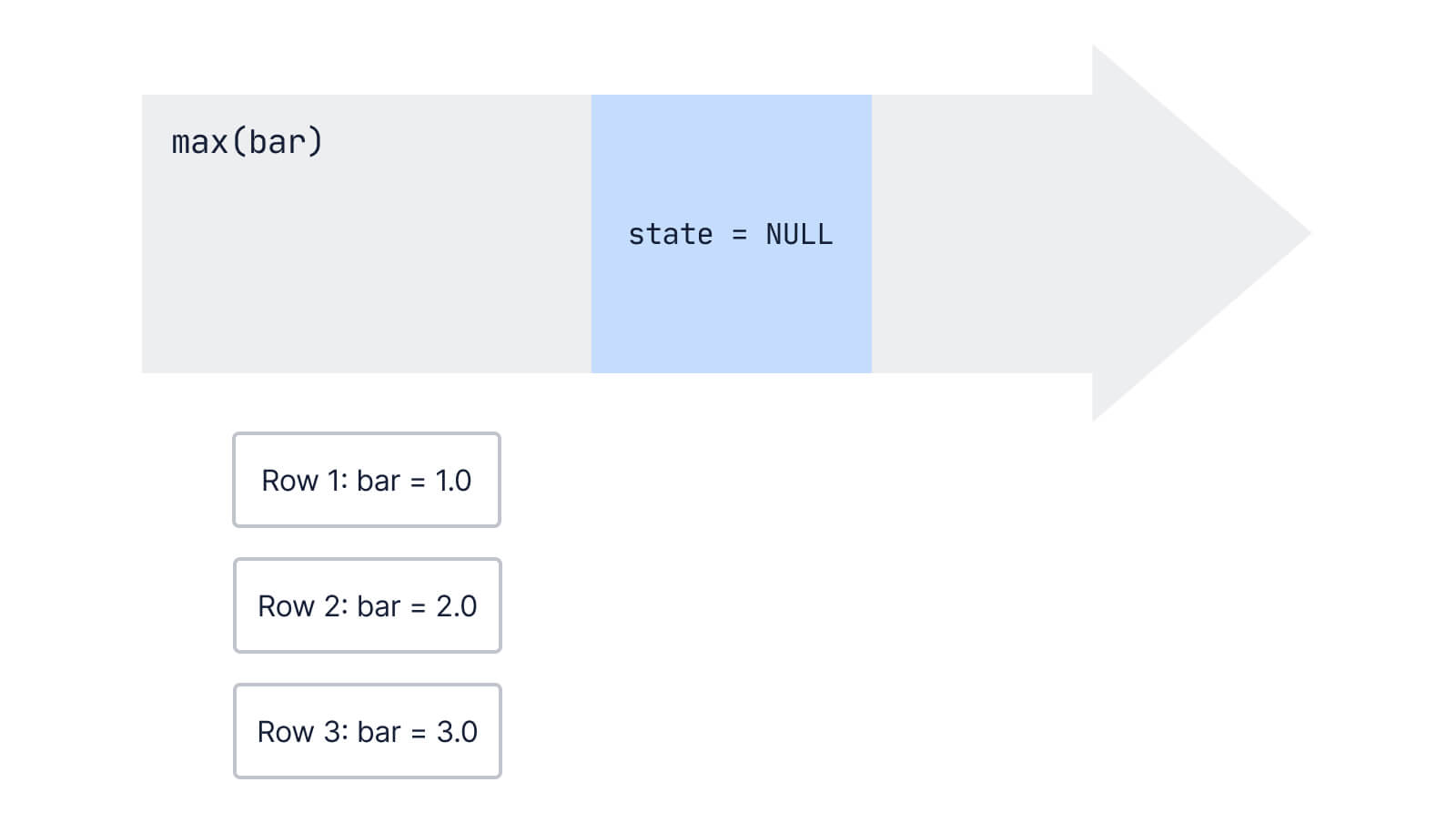Click the word bar in Row 1
1456x823 pixels.
point(378,481)
